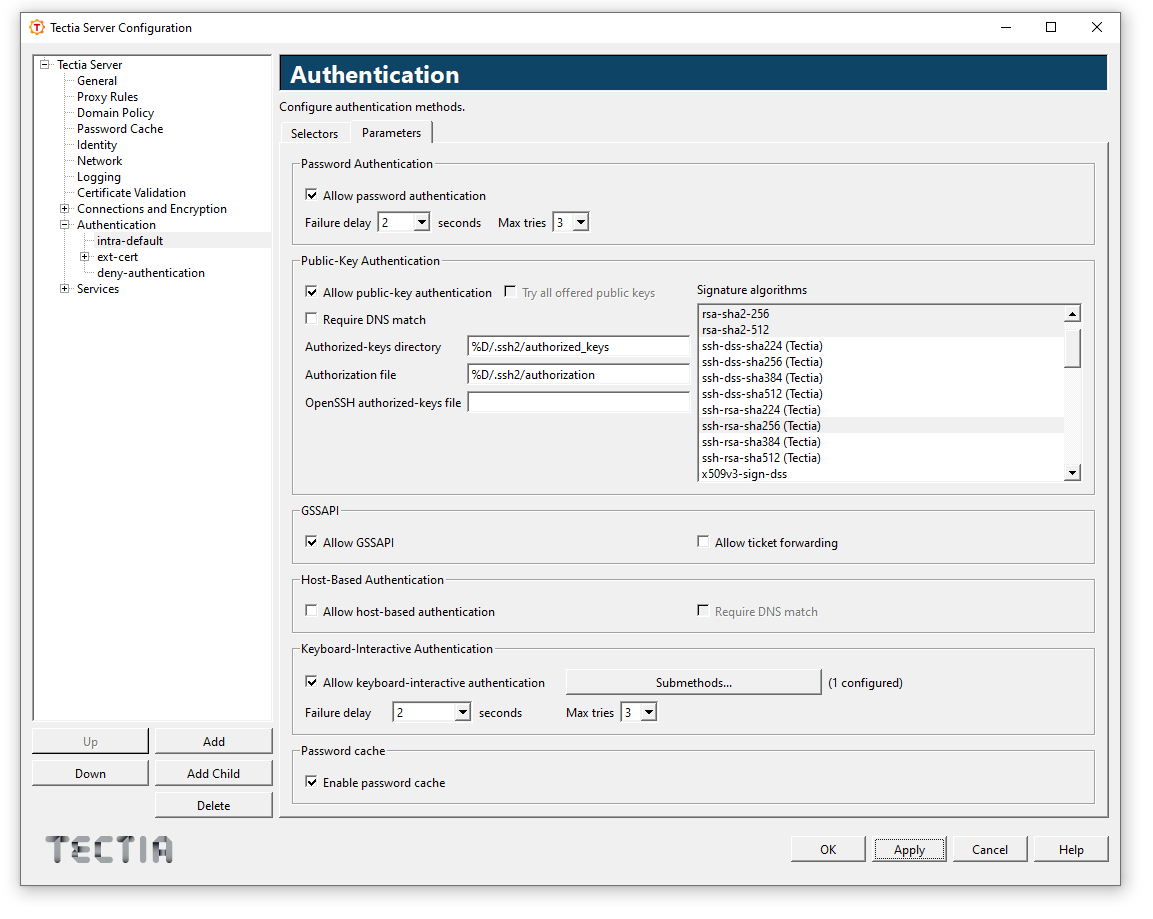This screenshot has width=1153, height=919.
Task: Click the OpenSSH authorized-keys file field
Action: click(x=579, y=402)
